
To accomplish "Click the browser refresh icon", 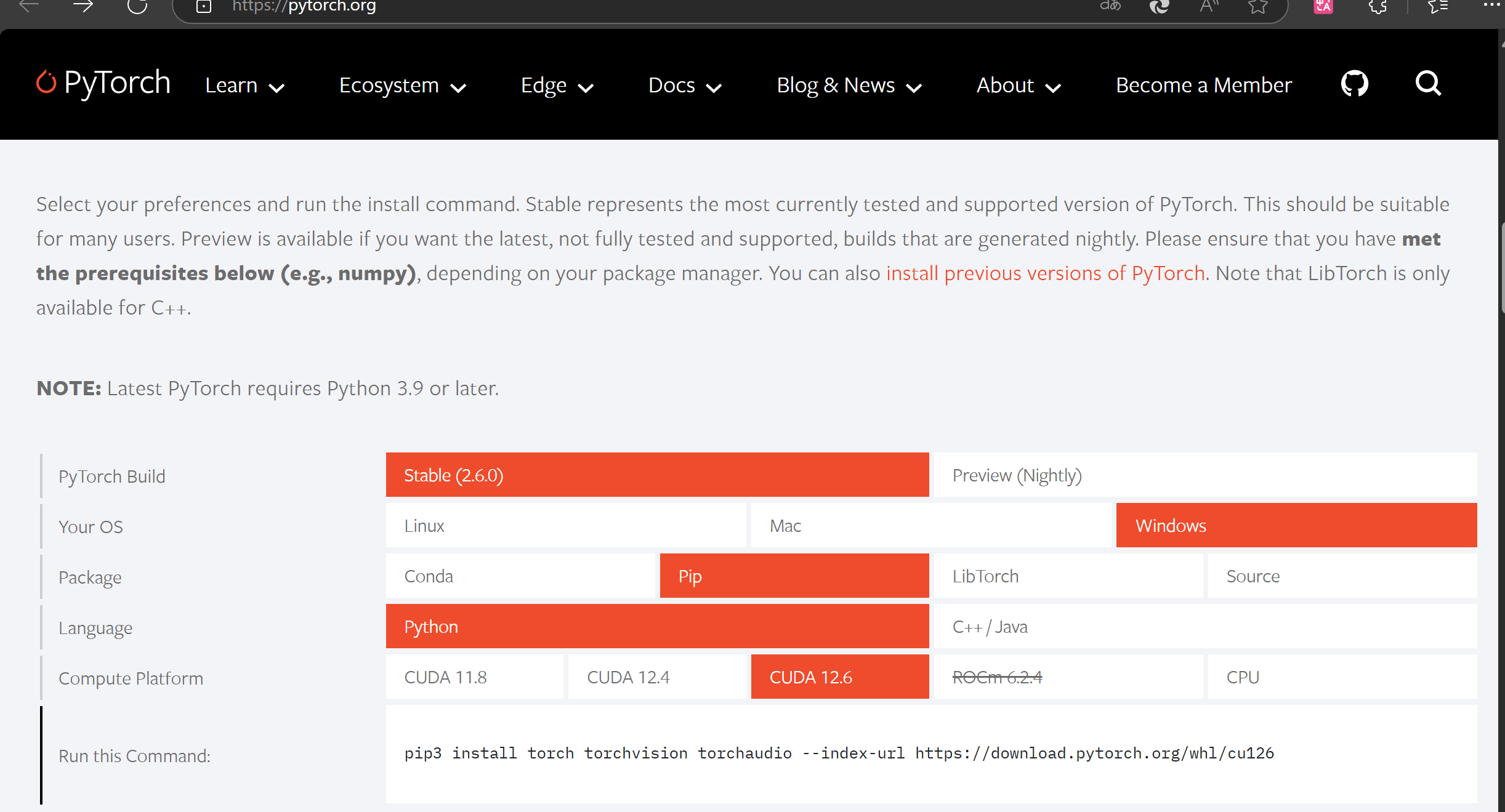I will point(137,6).
